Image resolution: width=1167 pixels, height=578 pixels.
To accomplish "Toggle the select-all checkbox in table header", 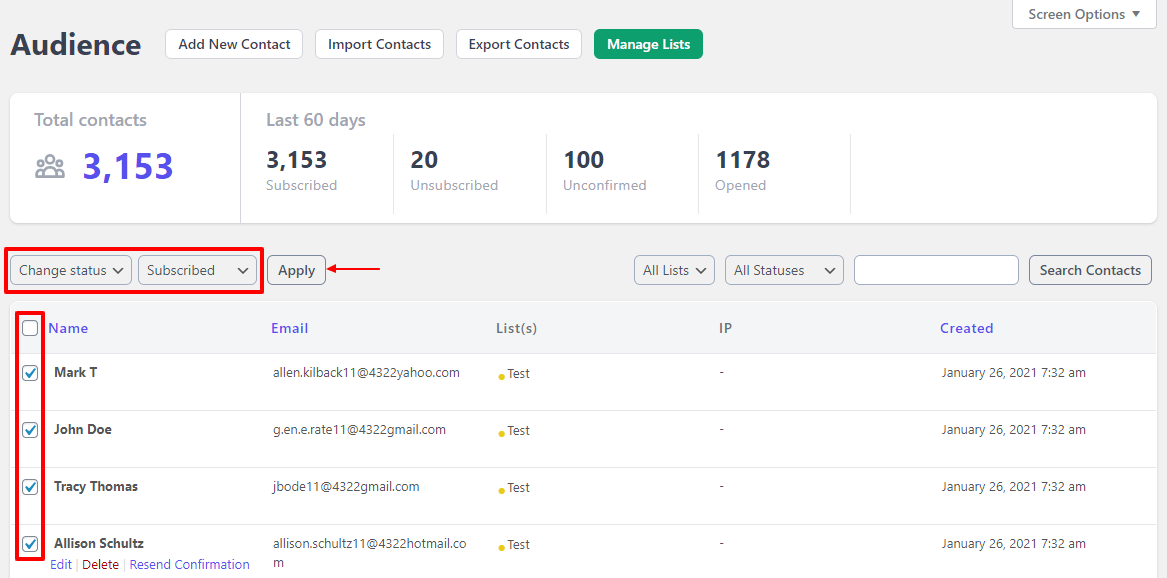I will [x=30, y=328].
